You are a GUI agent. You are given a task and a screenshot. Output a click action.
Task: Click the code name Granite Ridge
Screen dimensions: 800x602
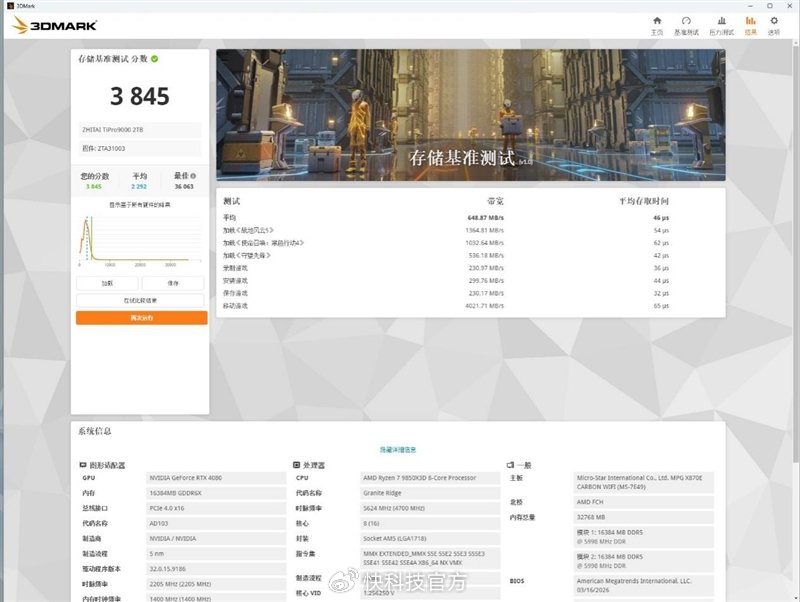tap(430, 493)
